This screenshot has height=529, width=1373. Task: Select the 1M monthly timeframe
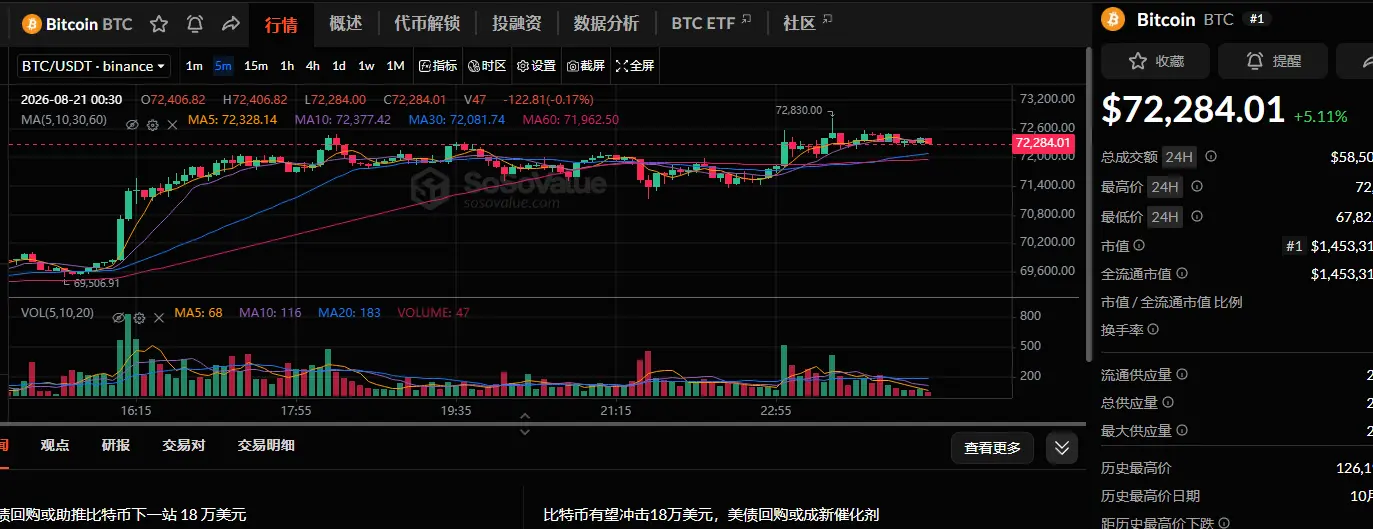point(395,66)
